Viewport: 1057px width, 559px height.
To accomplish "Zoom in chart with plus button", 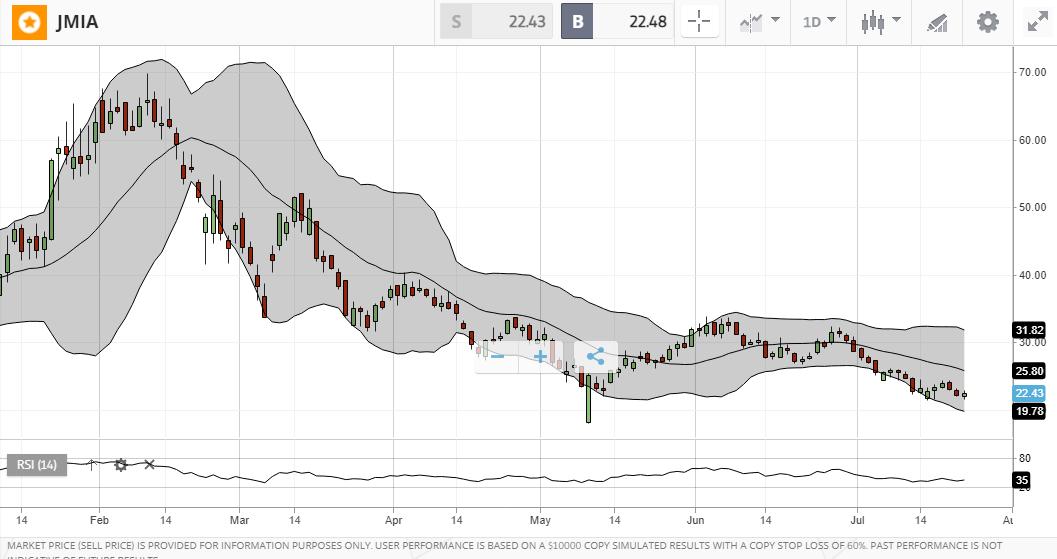I will [540, 356].
